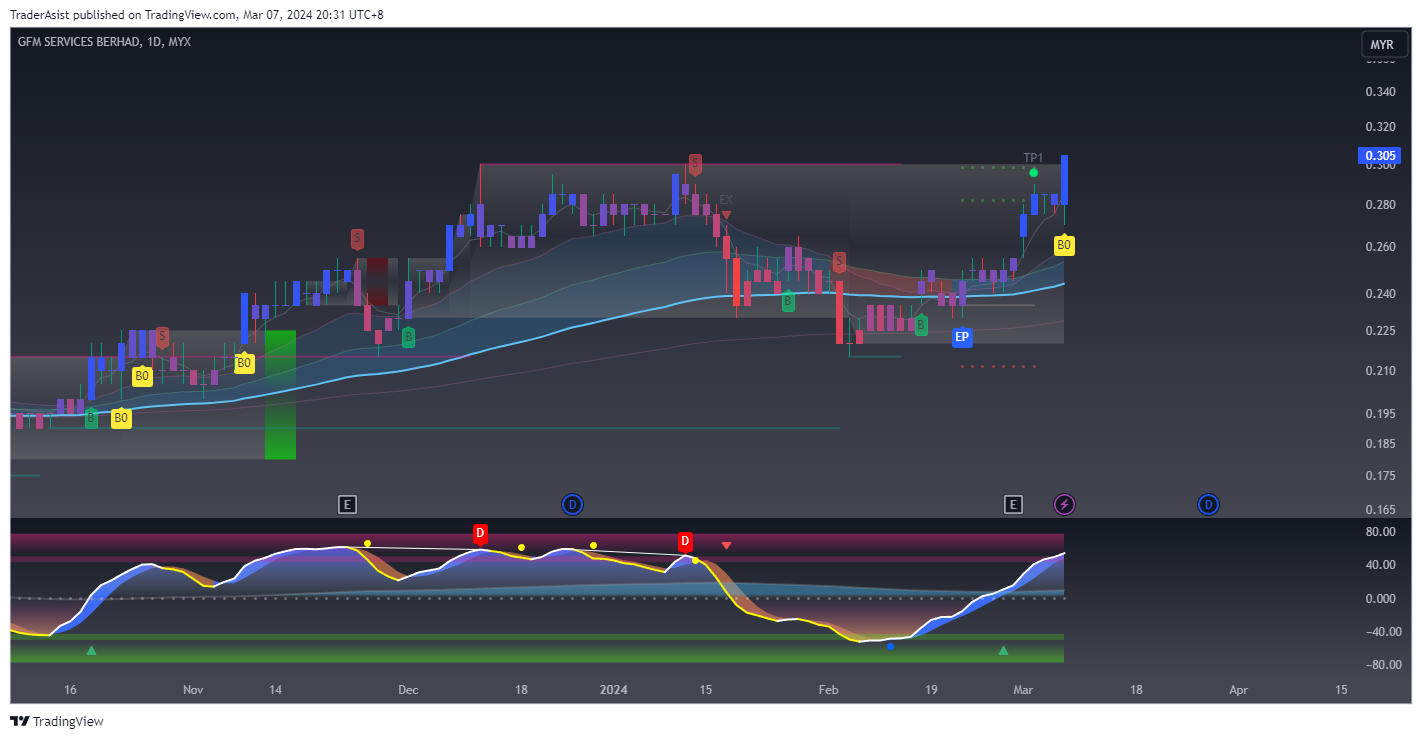Click the 0.240 price axis label
This screenshot has width=1422, height=739.
(x=1380, y=294)
